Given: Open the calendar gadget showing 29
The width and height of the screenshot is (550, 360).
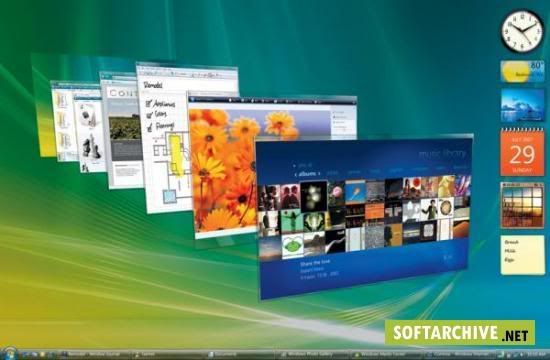Looking at the screenshot, I should point(522,152).
